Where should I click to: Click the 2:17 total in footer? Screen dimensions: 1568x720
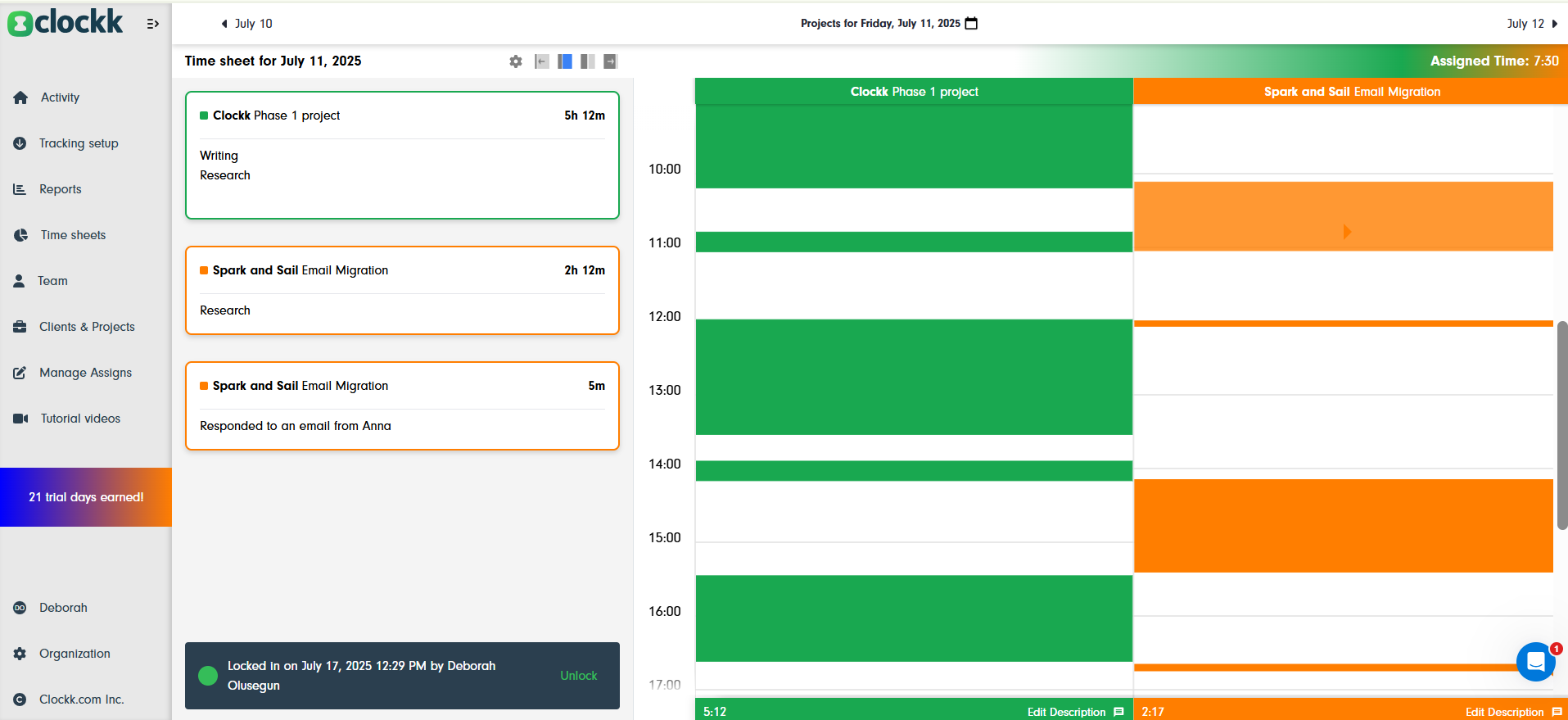(x=1153, y=712)
